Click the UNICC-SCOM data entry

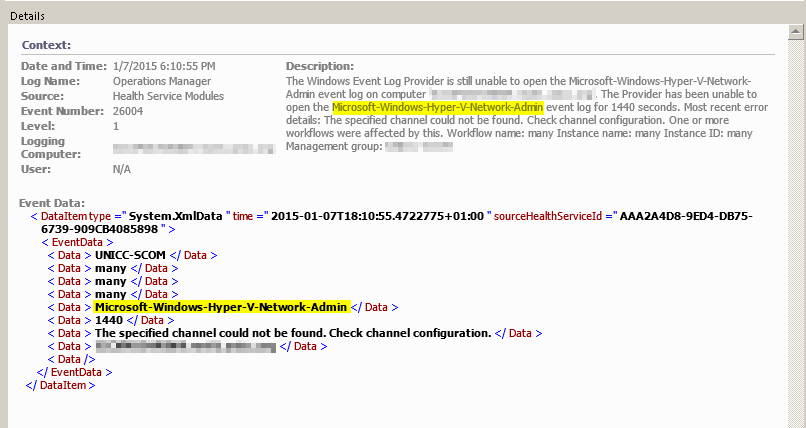tap(130, 256)
